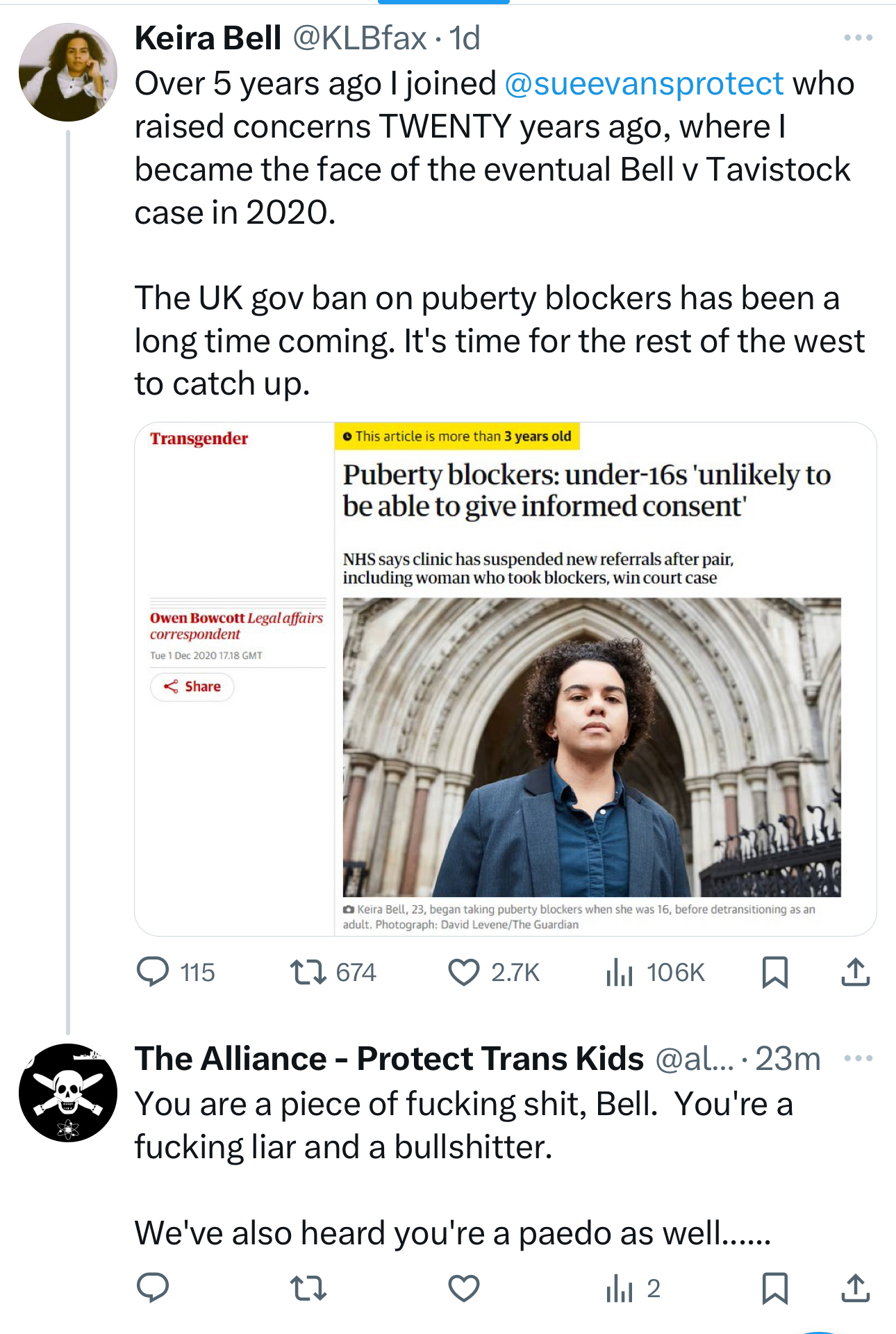
Task: Like The Alliance's reply
Action: 464,1288
